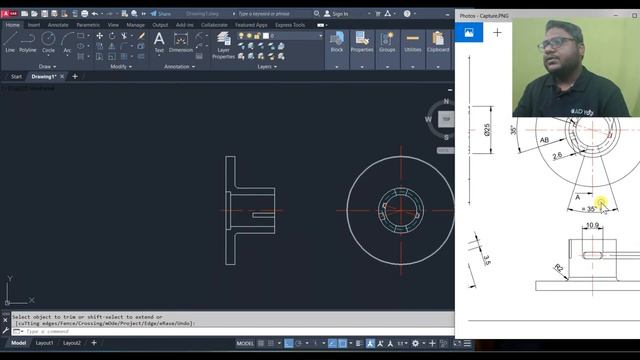640x360 pixels.
Task: Click the Autodesk App Store cart icon
Action: pyautogui.click(x=378, y=13)
